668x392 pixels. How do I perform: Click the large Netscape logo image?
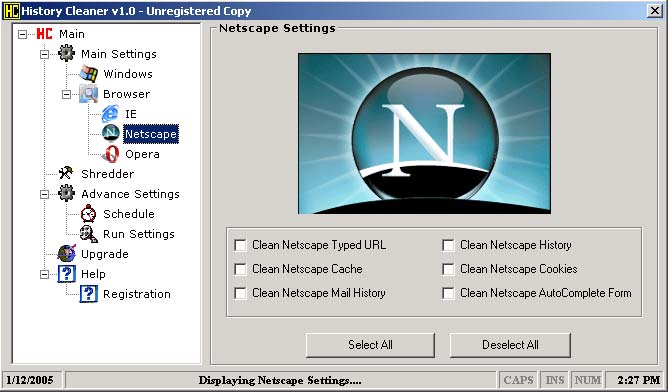(x=424, y=133)
